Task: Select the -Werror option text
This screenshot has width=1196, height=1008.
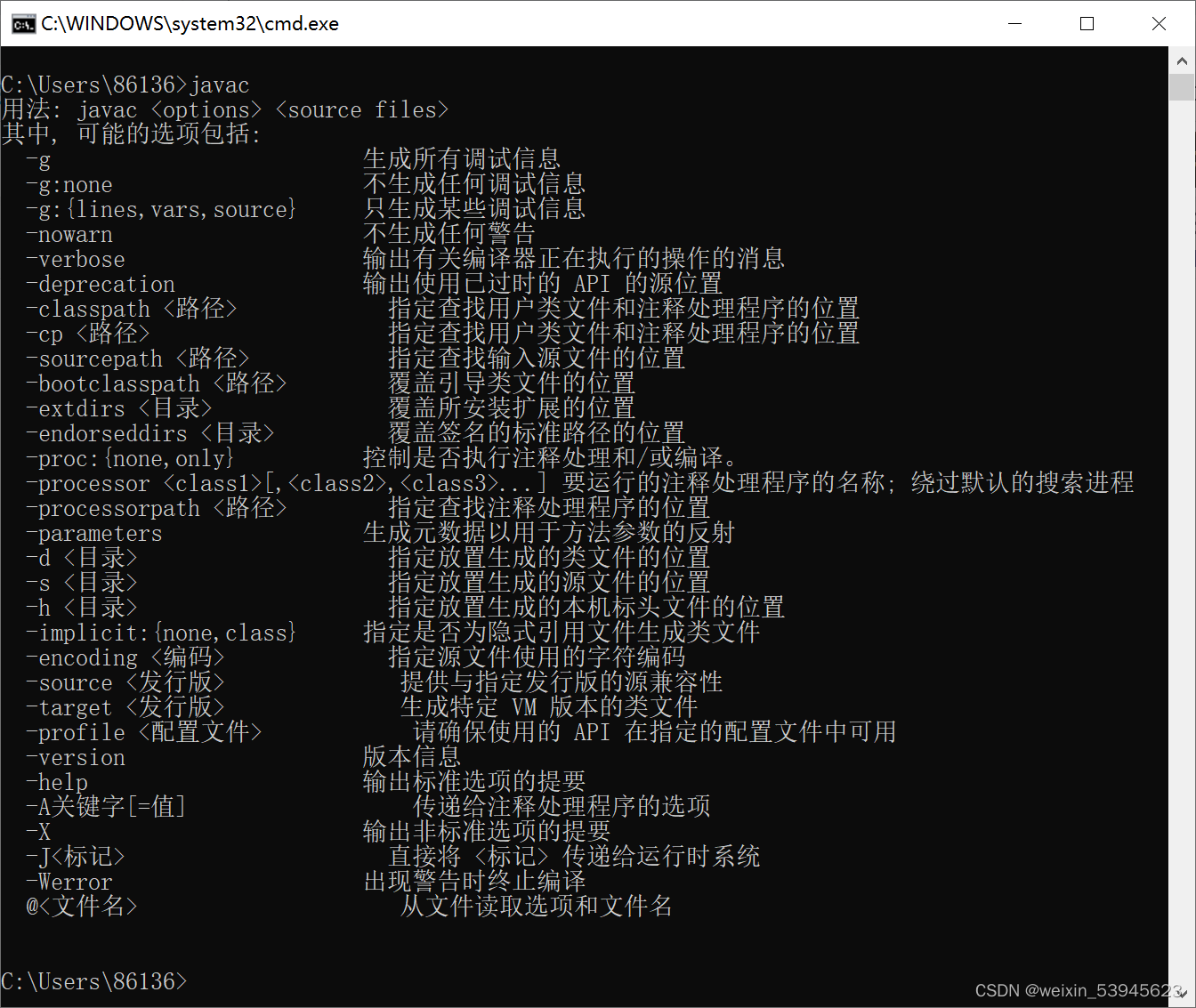Action: [x=69, y=881]
